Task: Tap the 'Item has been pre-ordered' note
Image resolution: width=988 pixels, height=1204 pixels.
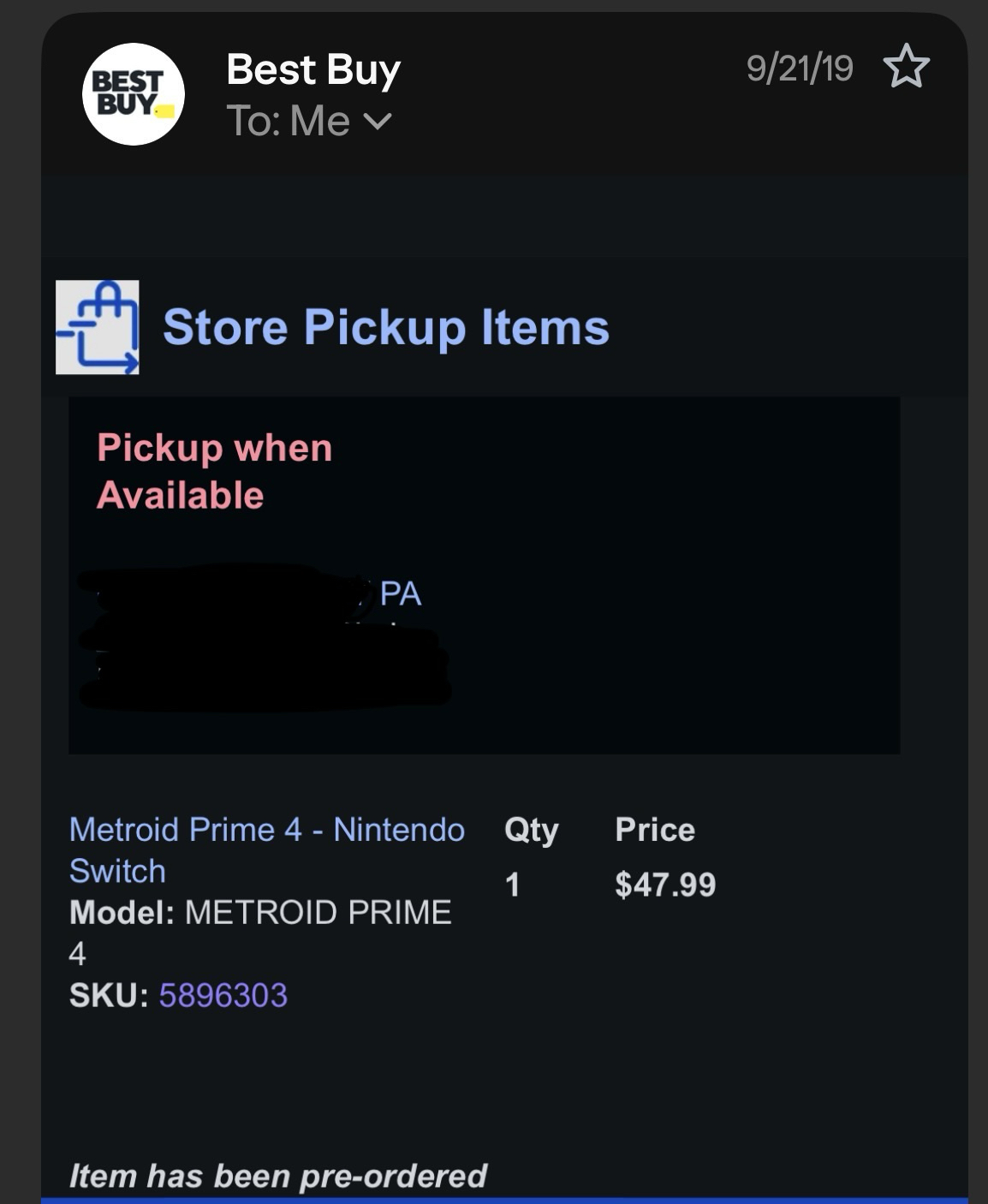Action: click(277, 1176)
